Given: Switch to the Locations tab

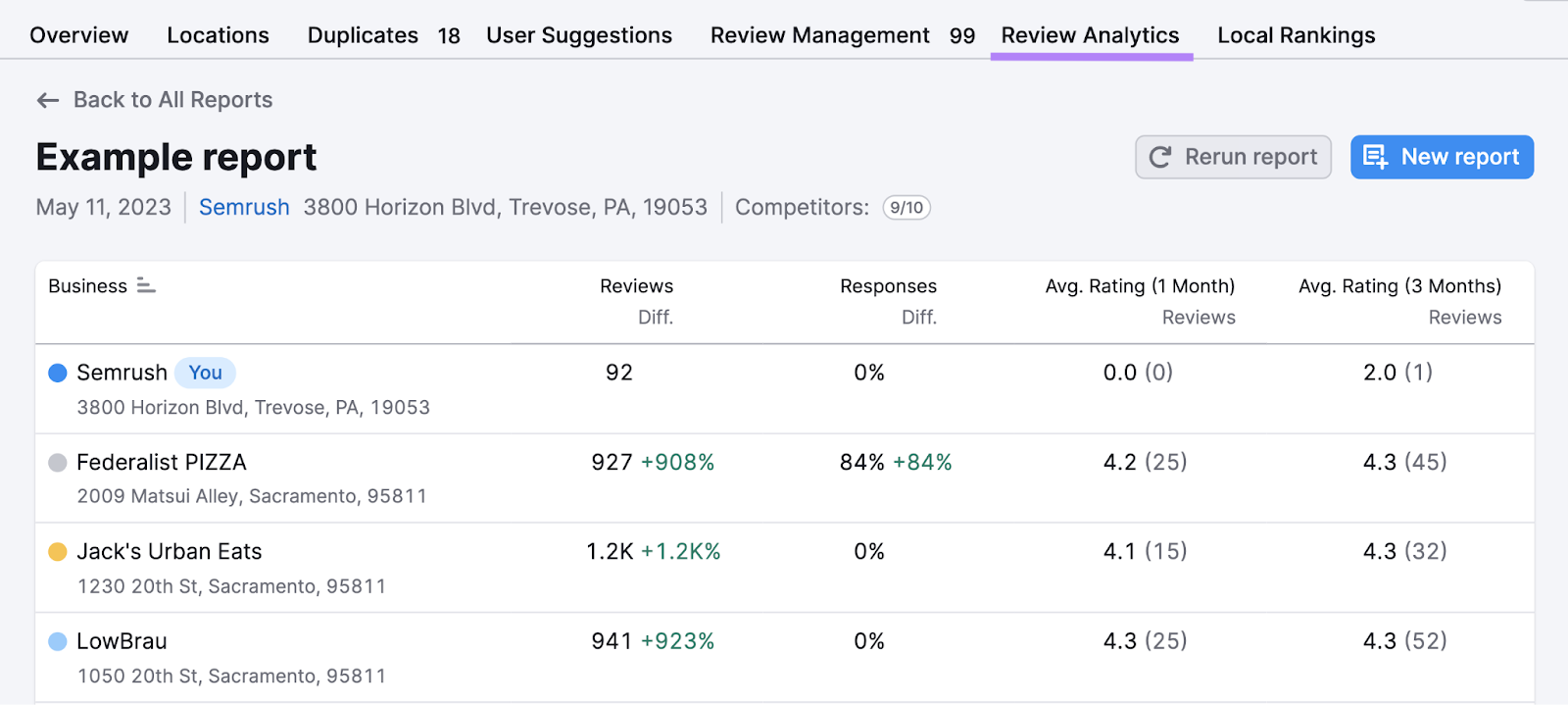Looking at the screenshot, I should (x=218, y=35).
